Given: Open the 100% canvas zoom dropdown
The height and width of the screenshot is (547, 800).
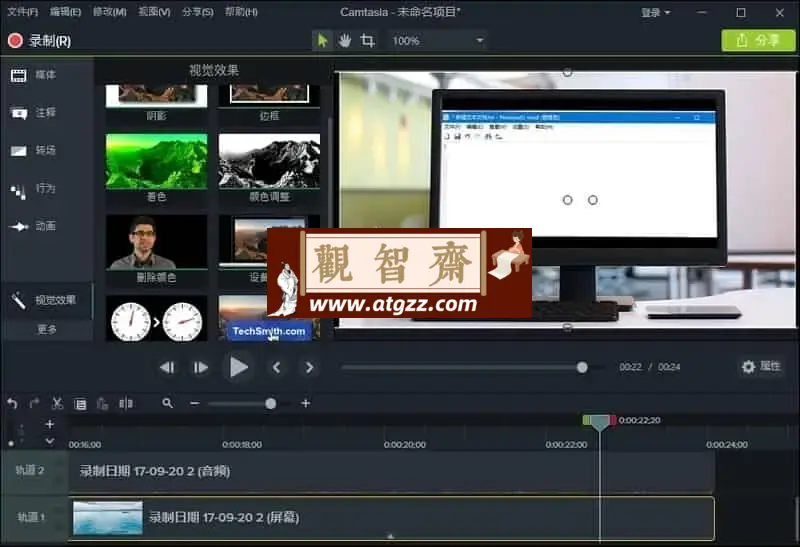Looking at the screenshot, I should 437,40.
